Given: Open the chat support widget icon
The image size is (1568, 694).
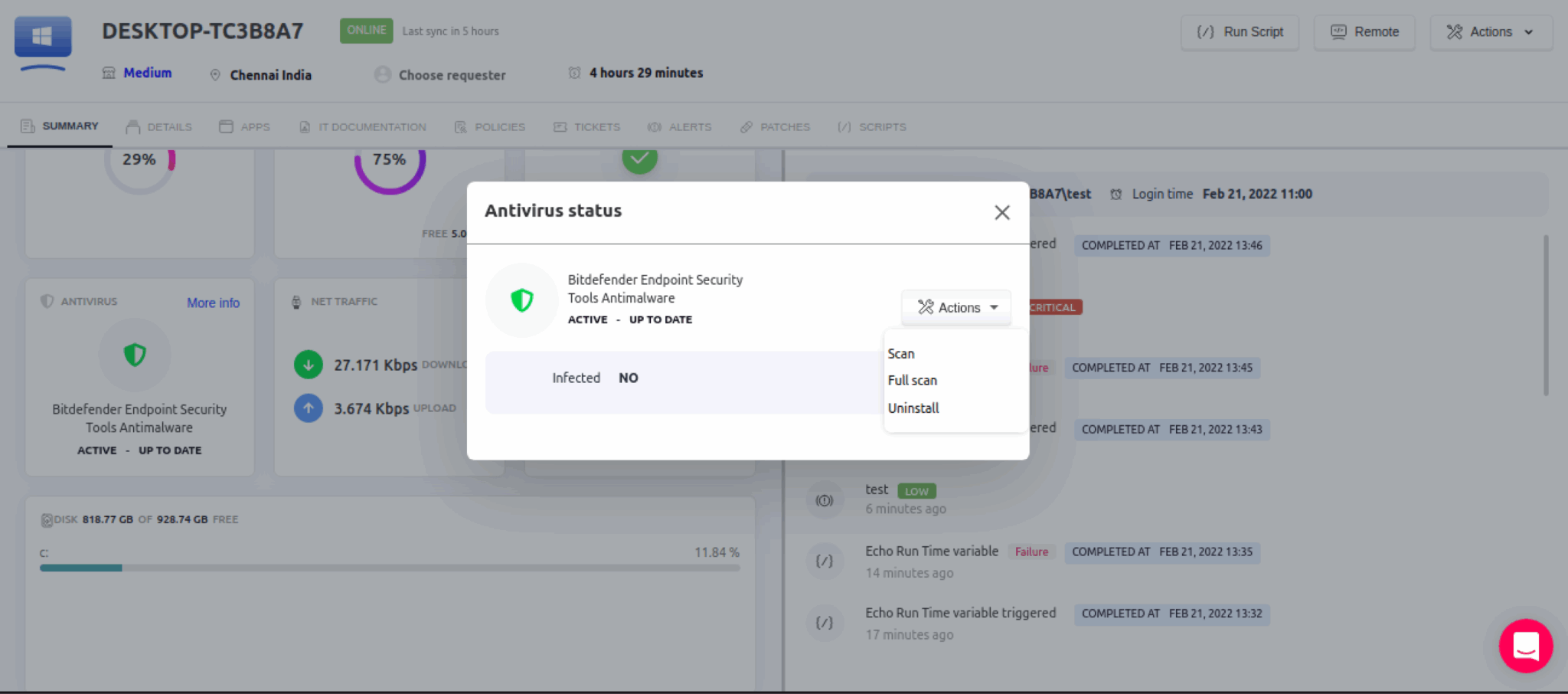Looking at the screenshot, I should click(1525, 646).
